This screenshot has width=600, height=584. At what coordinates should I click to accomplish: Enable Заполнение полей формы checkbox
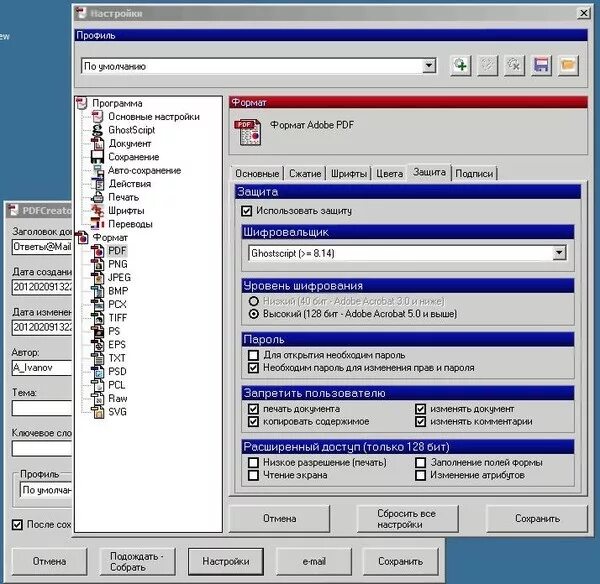coord(421,462)
